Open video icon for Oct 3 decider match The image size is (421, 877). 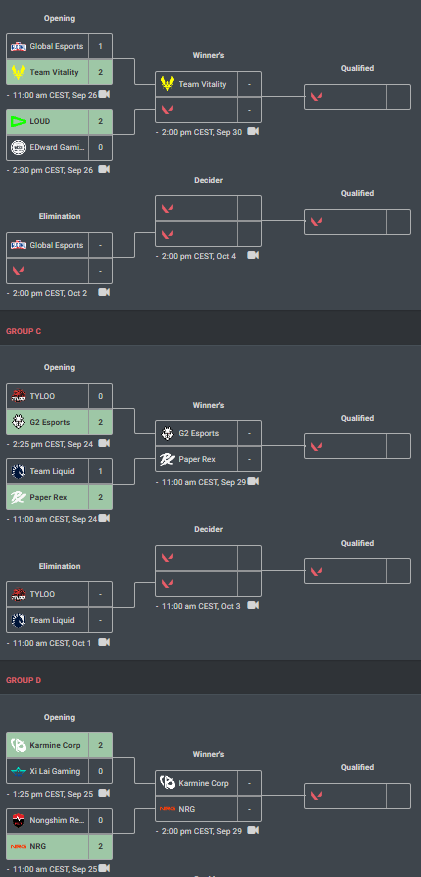[253, 606]
